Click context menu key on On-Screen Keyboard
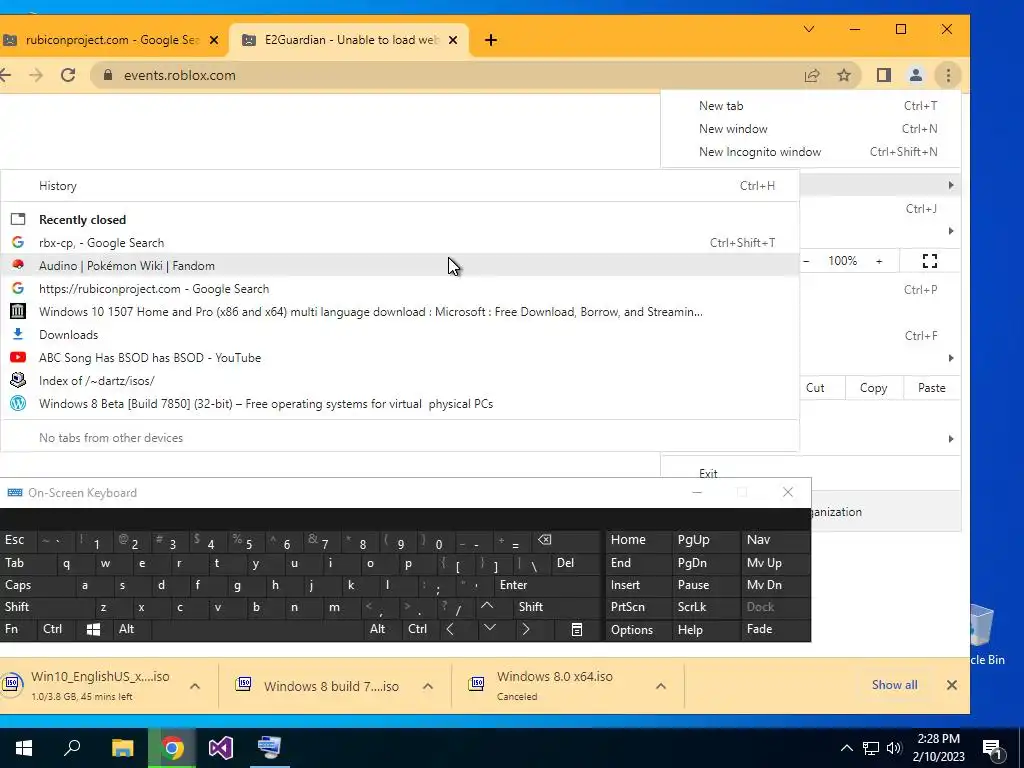Viewport: 1024px width, 768px height. coord(577,630)
